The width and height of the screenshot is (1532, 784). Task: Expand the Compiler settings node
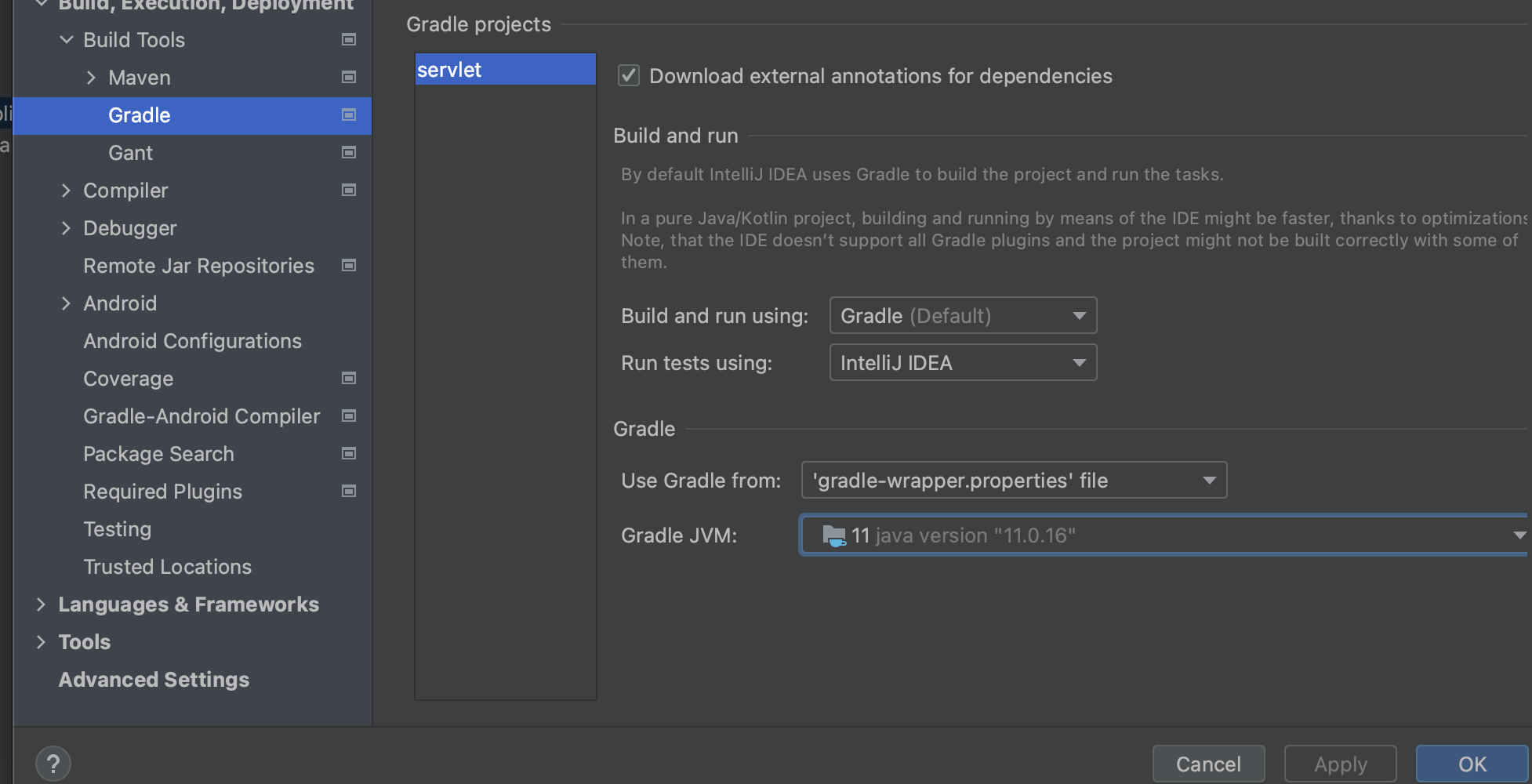coord(67,190)
